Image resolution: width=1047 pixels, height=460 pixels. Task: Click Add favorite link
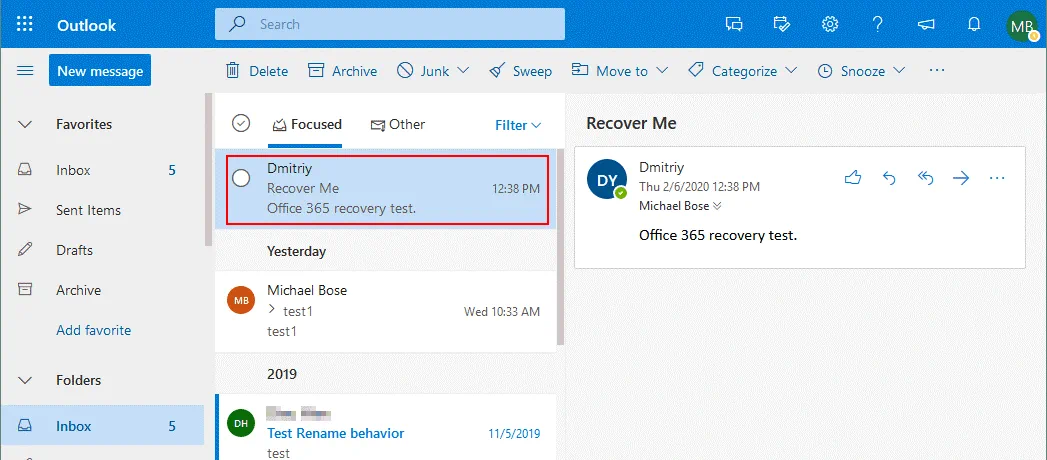point(93,330)
